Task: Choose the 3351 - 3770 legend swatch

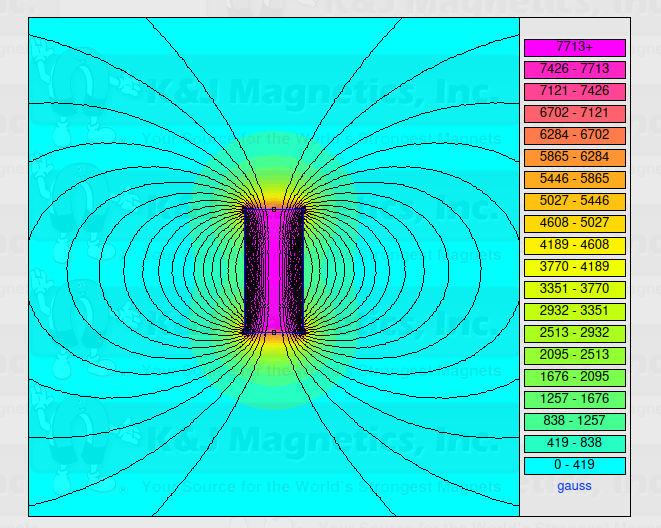Action: click(575, 289)
